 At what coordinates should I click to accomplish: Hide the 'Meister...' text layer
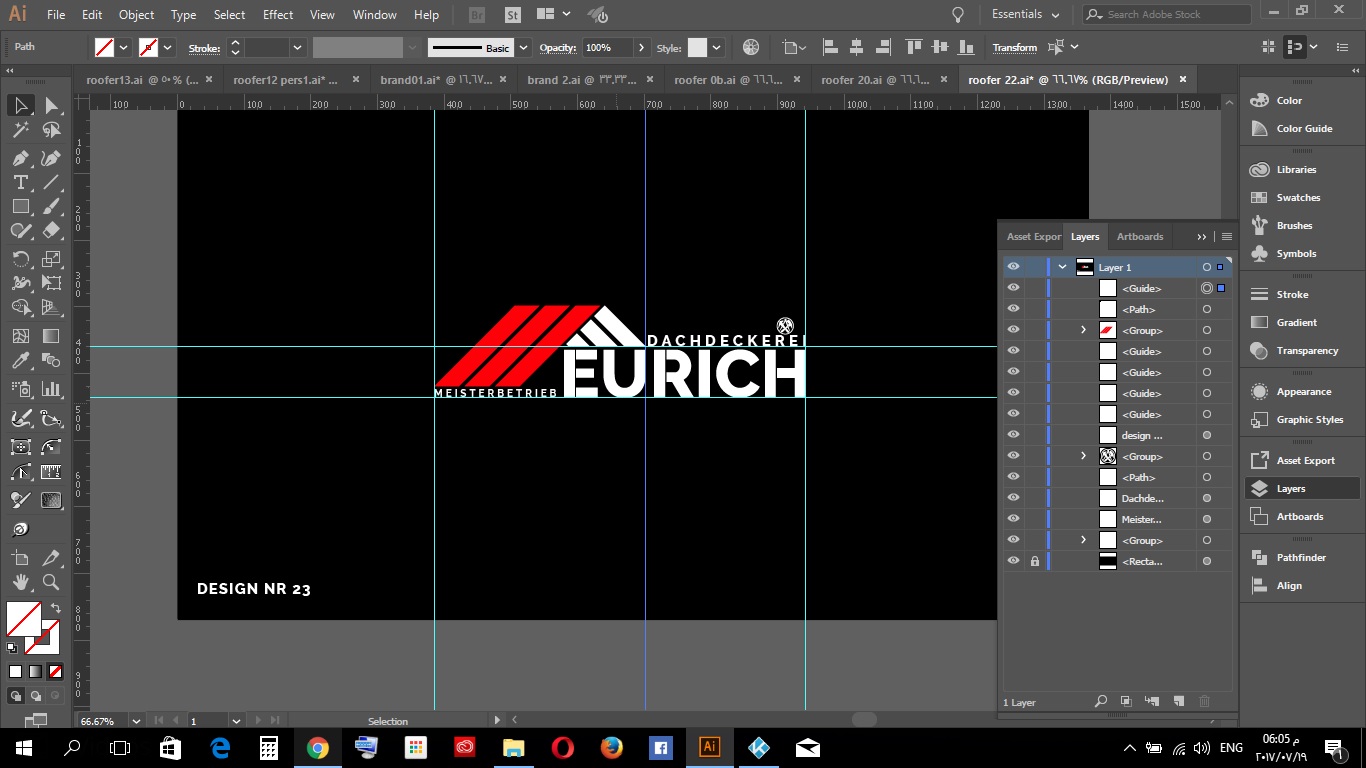[x=1013, y=519]
